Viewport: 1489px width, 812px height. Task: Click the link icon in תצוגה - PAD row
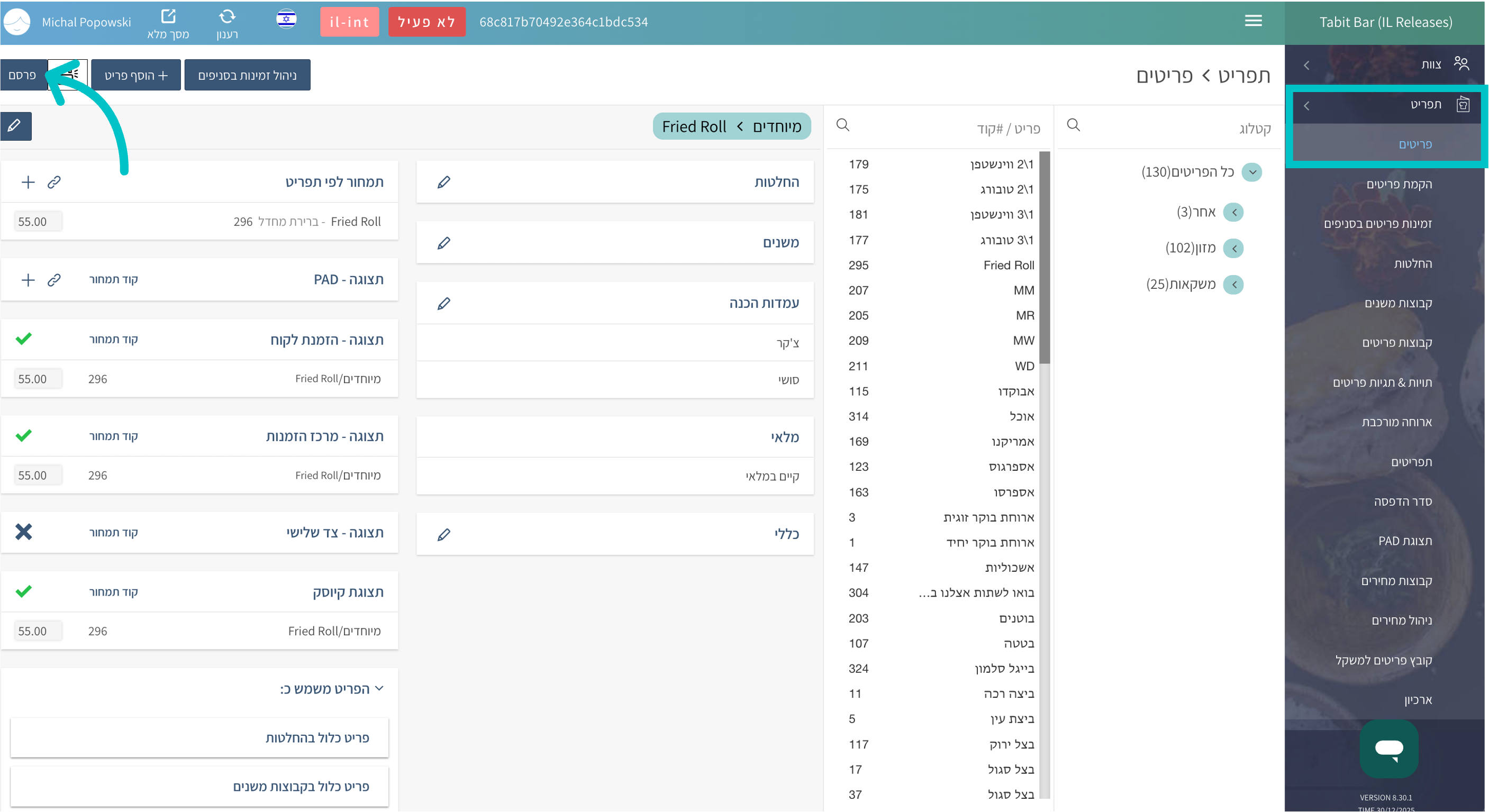pos(55,280)
